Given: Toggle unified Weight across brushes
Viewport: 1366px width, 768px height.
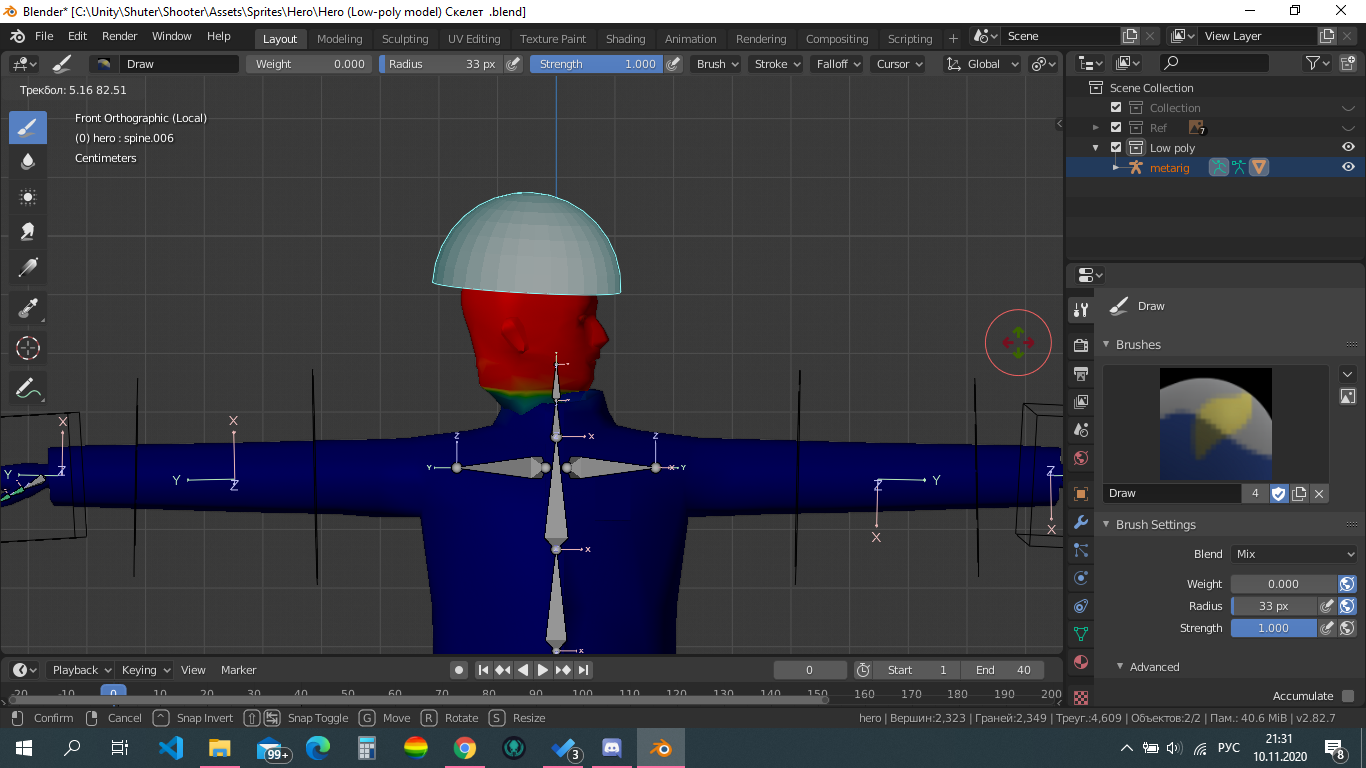Looking at the screenshot, I should click(x=1347, y=584).
